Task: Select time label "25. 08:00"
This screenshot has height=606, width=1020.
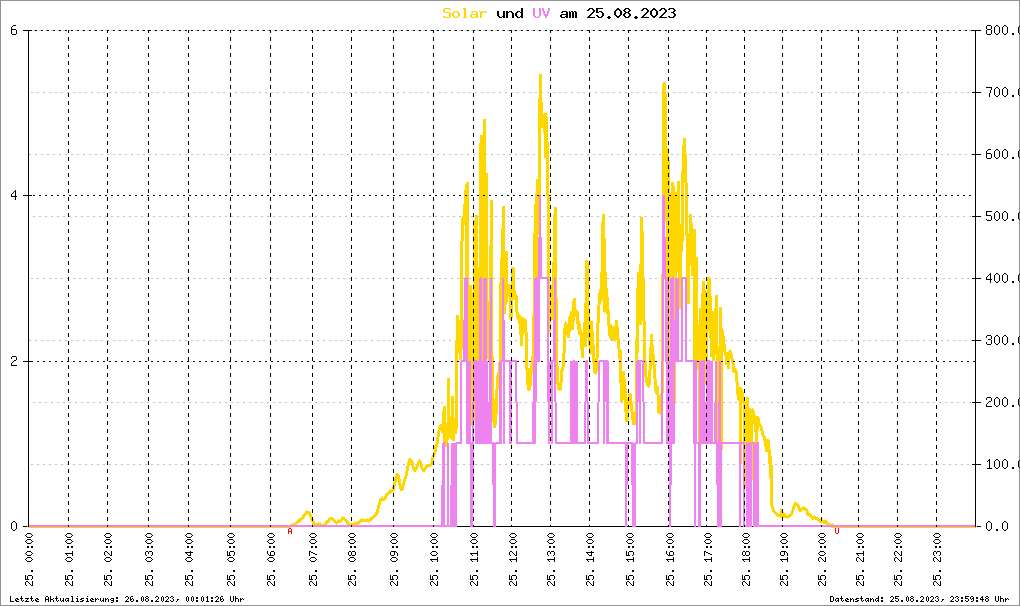Action: pyautogui.click(x=352, y=560)
